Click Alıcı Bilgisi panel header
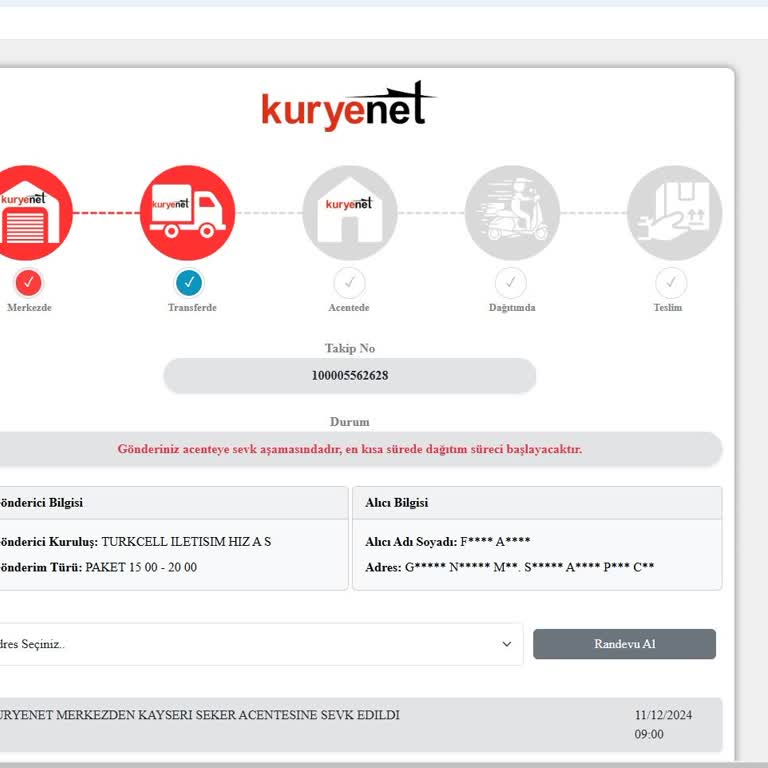768x768 pixels. (537, 503)
